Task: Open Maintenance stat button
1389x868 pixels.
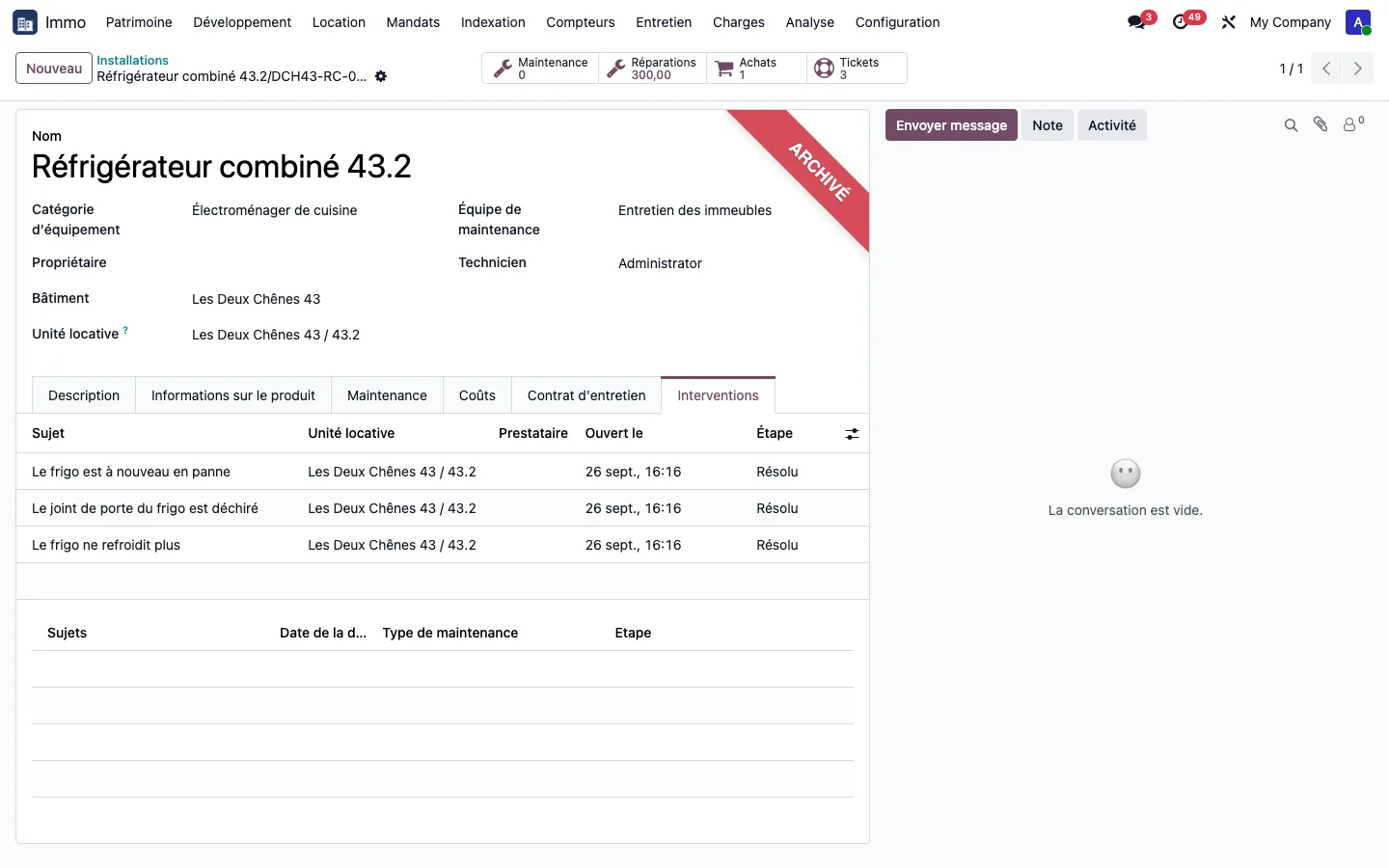Action: (540, 68)
